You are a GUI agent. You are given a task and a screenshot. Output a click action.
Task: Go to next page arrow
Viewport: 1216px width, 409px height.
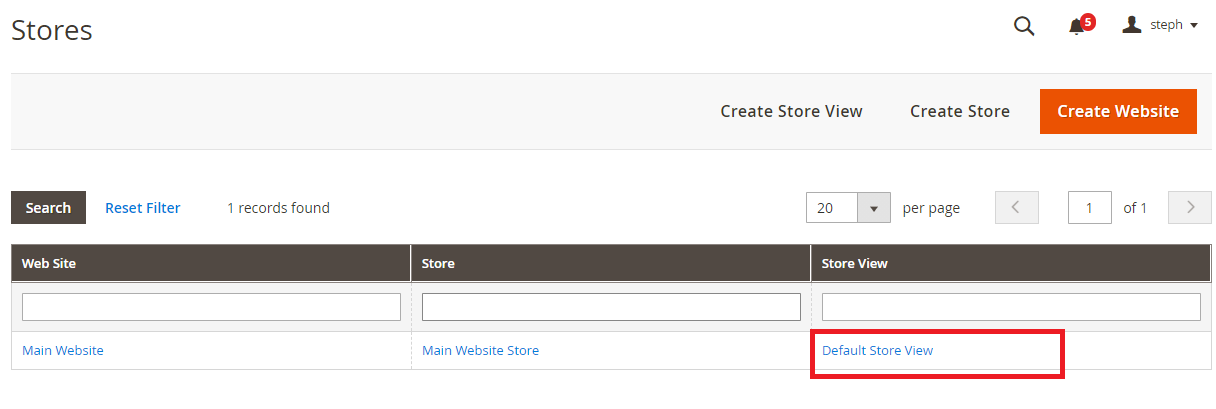1190,207
